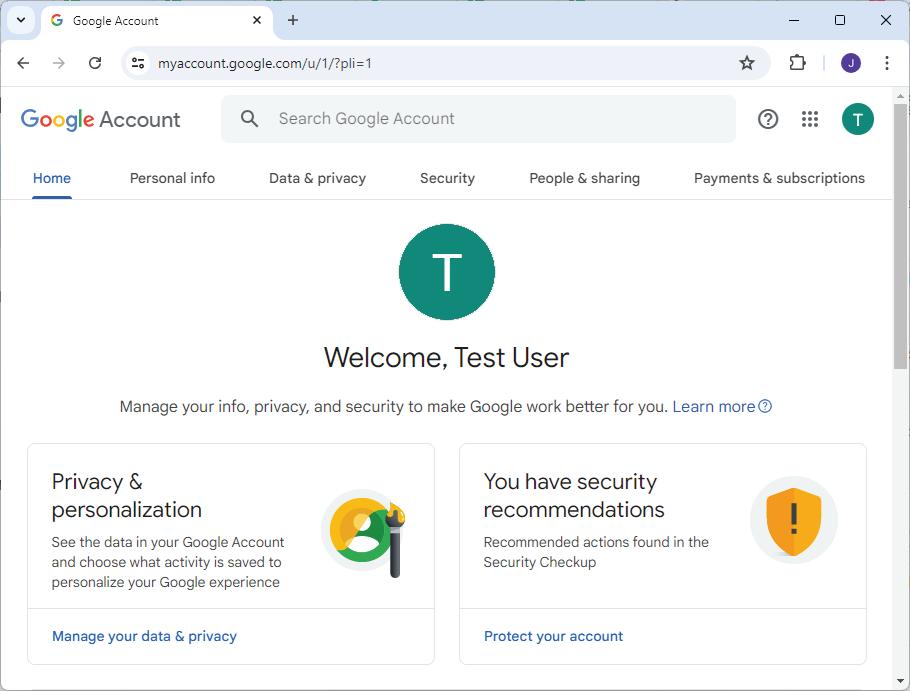This screenshot has width=910, height=691.
Task: View site information icon in address bar
Action: 138,63
